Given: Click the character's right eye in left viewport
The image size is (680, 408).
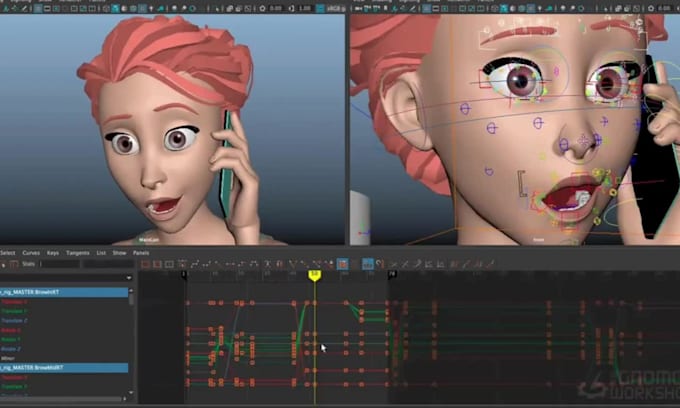Looking at the screenshot, I should coord(124,144).
